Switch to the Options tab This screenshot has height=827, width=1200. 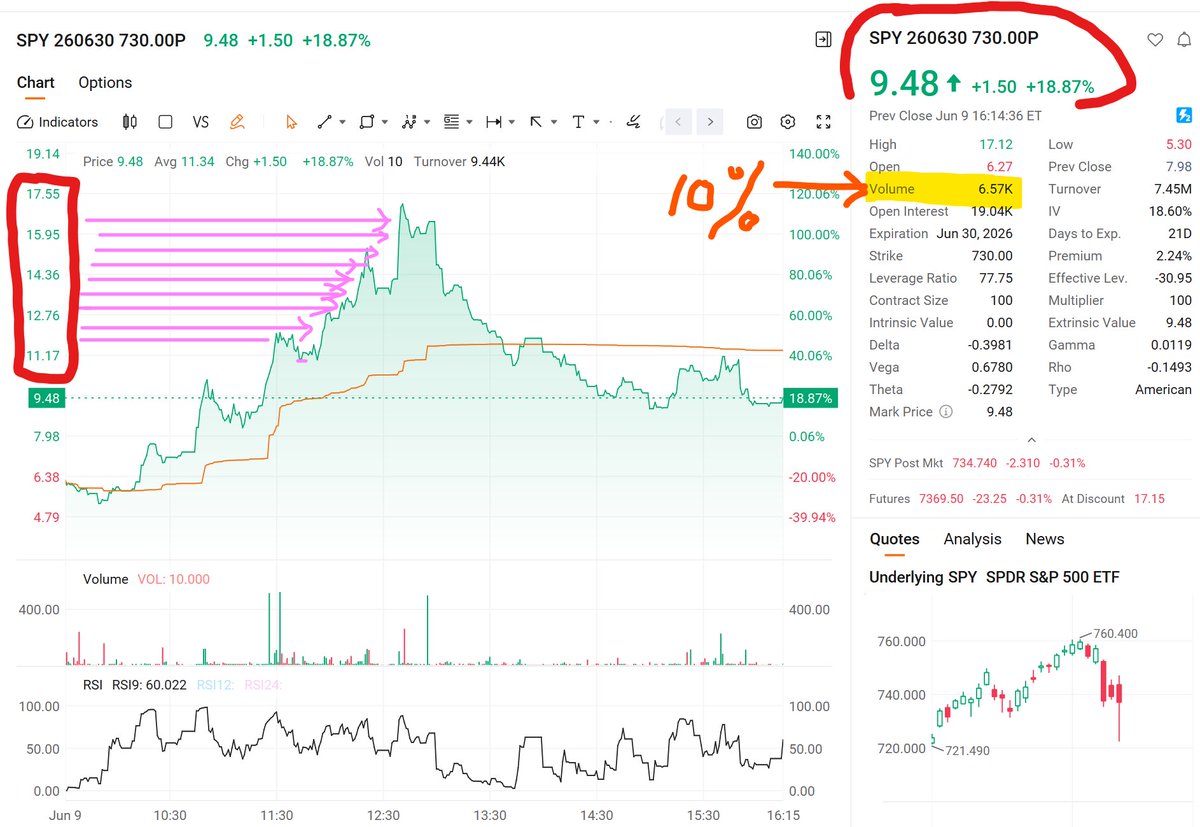(105, 82)
